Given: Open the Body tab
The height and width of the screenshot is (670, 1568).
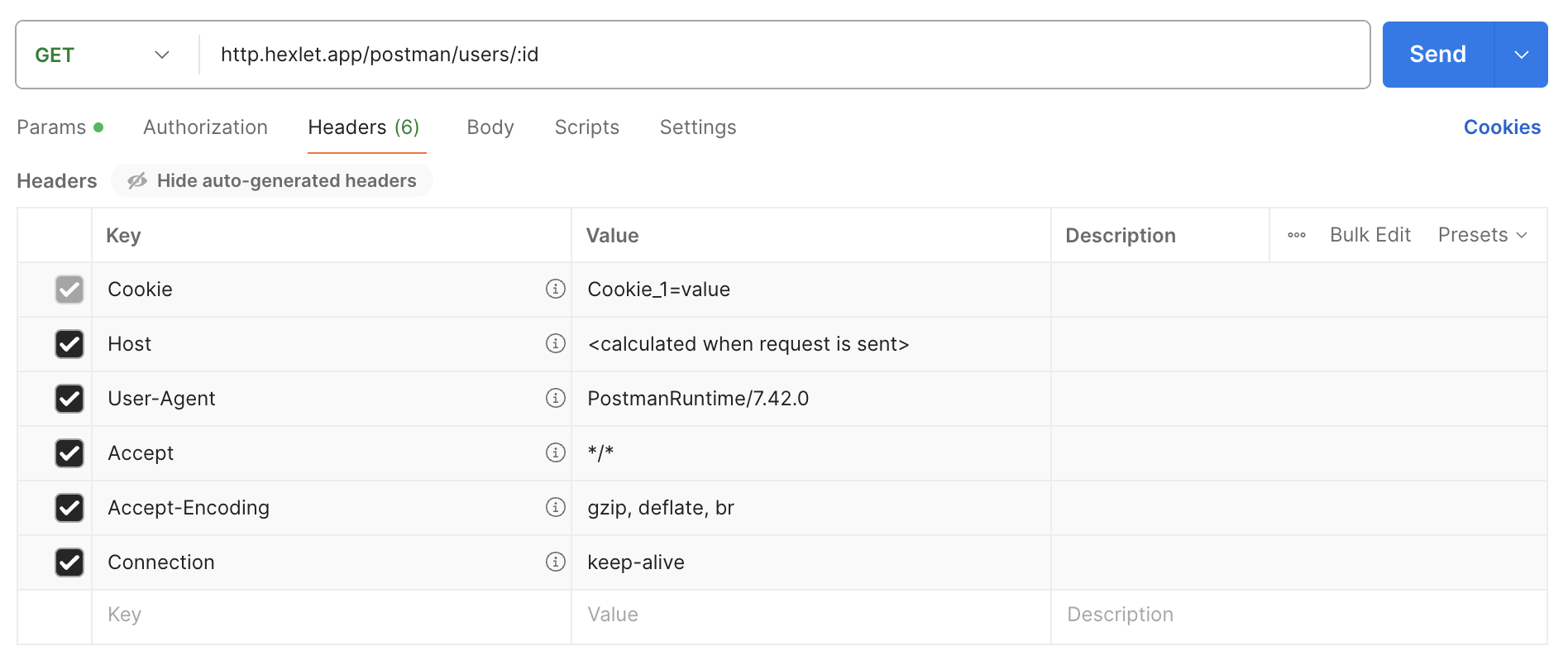Looking at the screenshot, I should click(x=490, y=127).
